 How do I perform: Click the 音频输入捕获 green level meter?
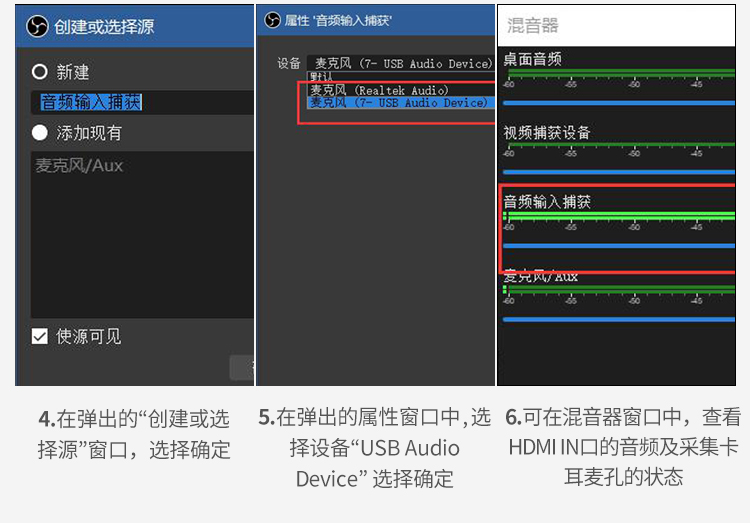(x=619, y=215)
